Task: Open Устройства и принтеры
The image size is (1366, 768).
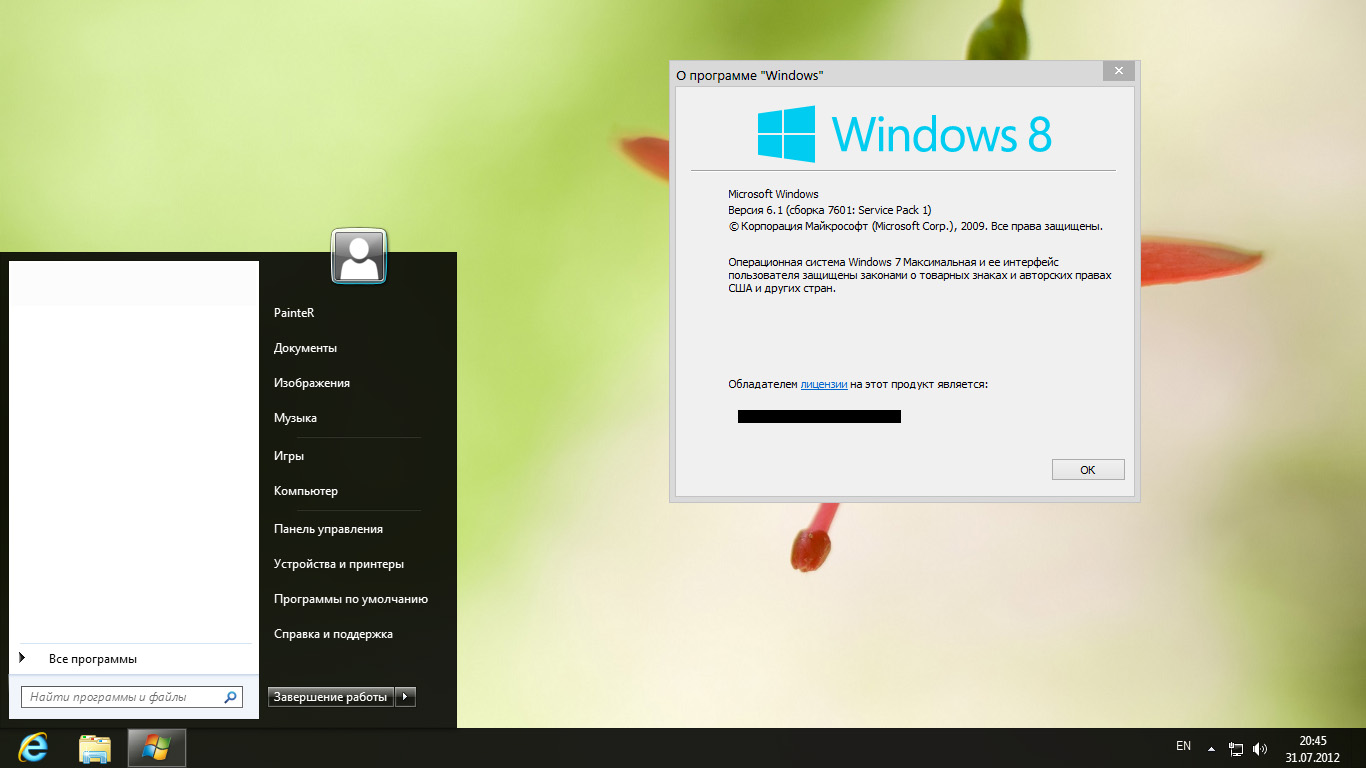Action: (339, 564)
